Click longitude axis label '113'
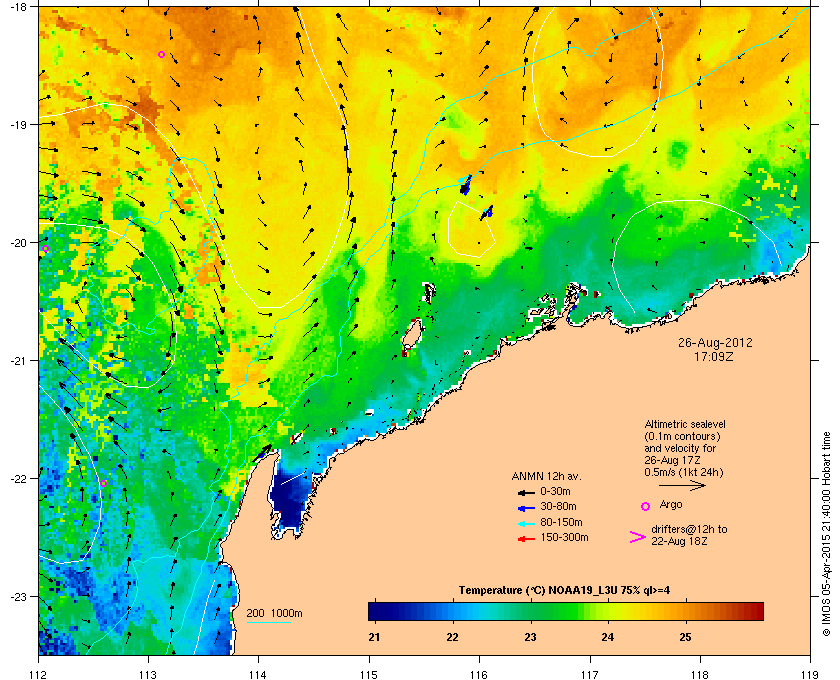840x680 pixels. click(148, 674)
